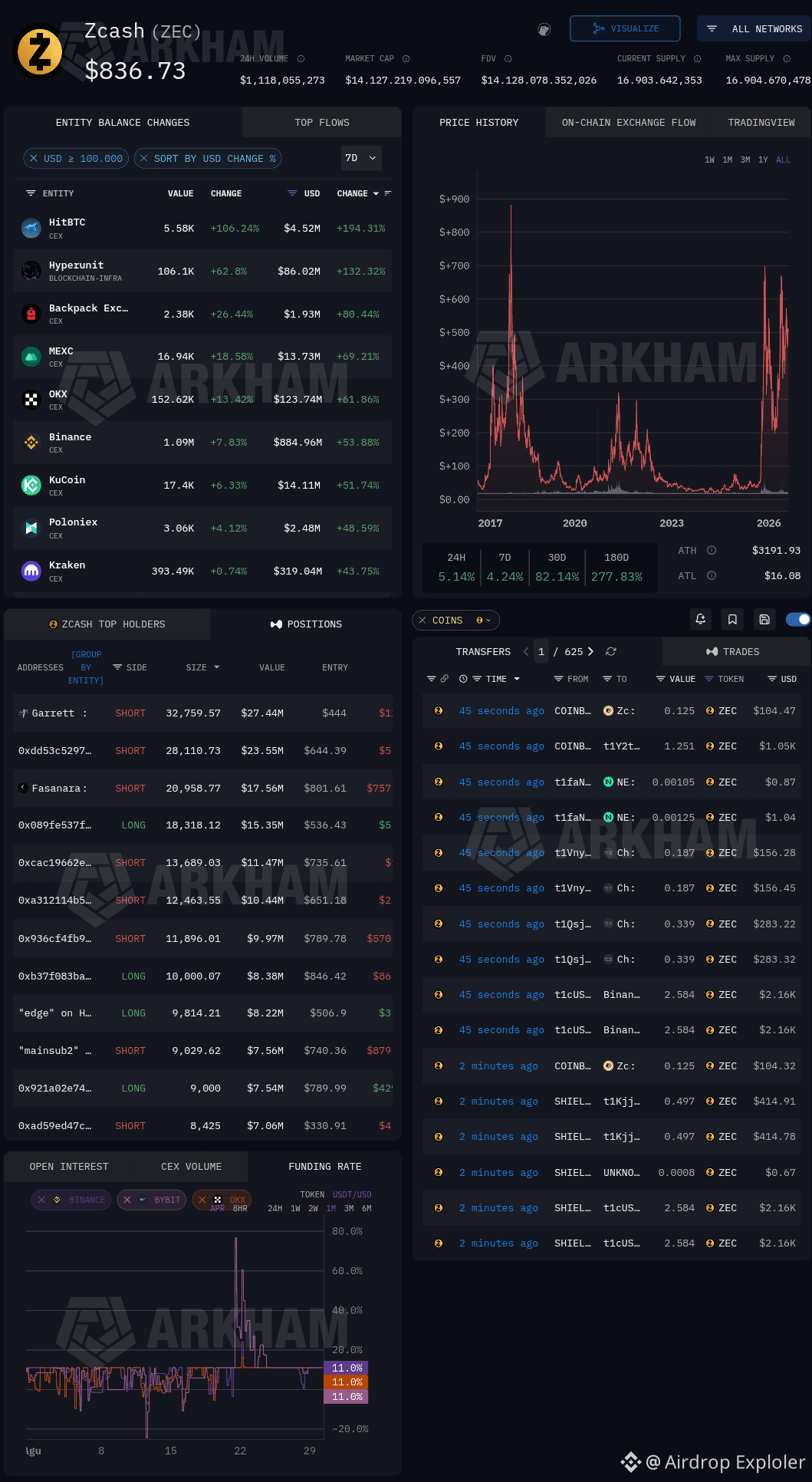Screen dimensions: 812x1482
Task: Set price history range to 1Y
Action: tap(763, 160)
